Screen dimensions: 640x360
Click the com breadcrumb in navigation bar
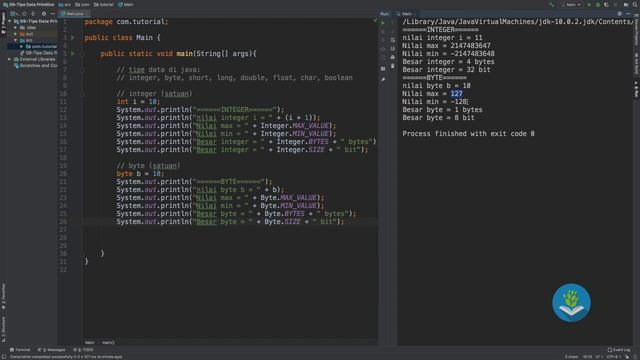[x=82, y=4]
